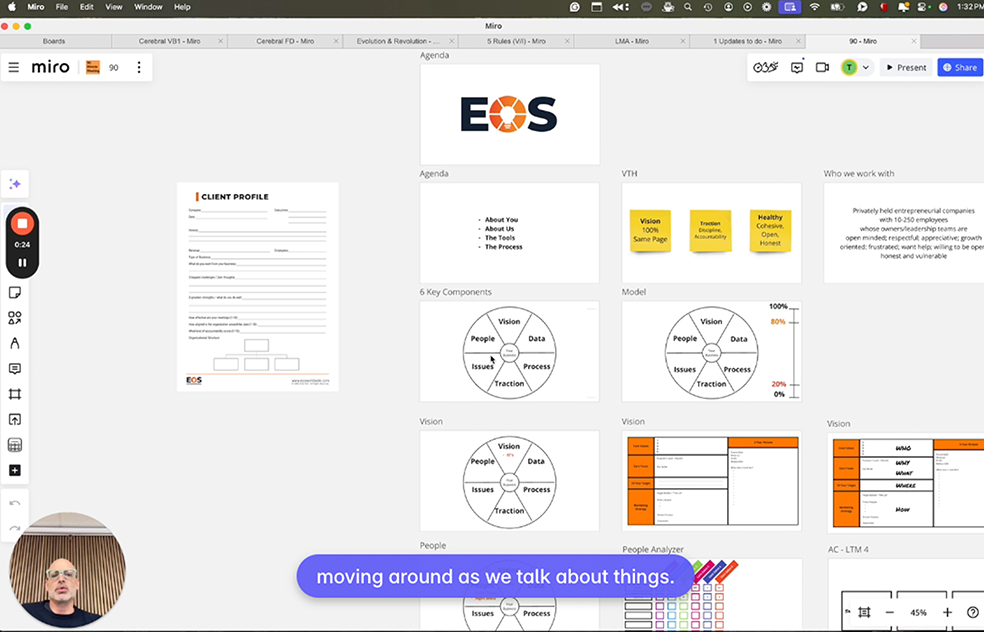Switch to the 1 Updates to do tab

pos(747,41)
